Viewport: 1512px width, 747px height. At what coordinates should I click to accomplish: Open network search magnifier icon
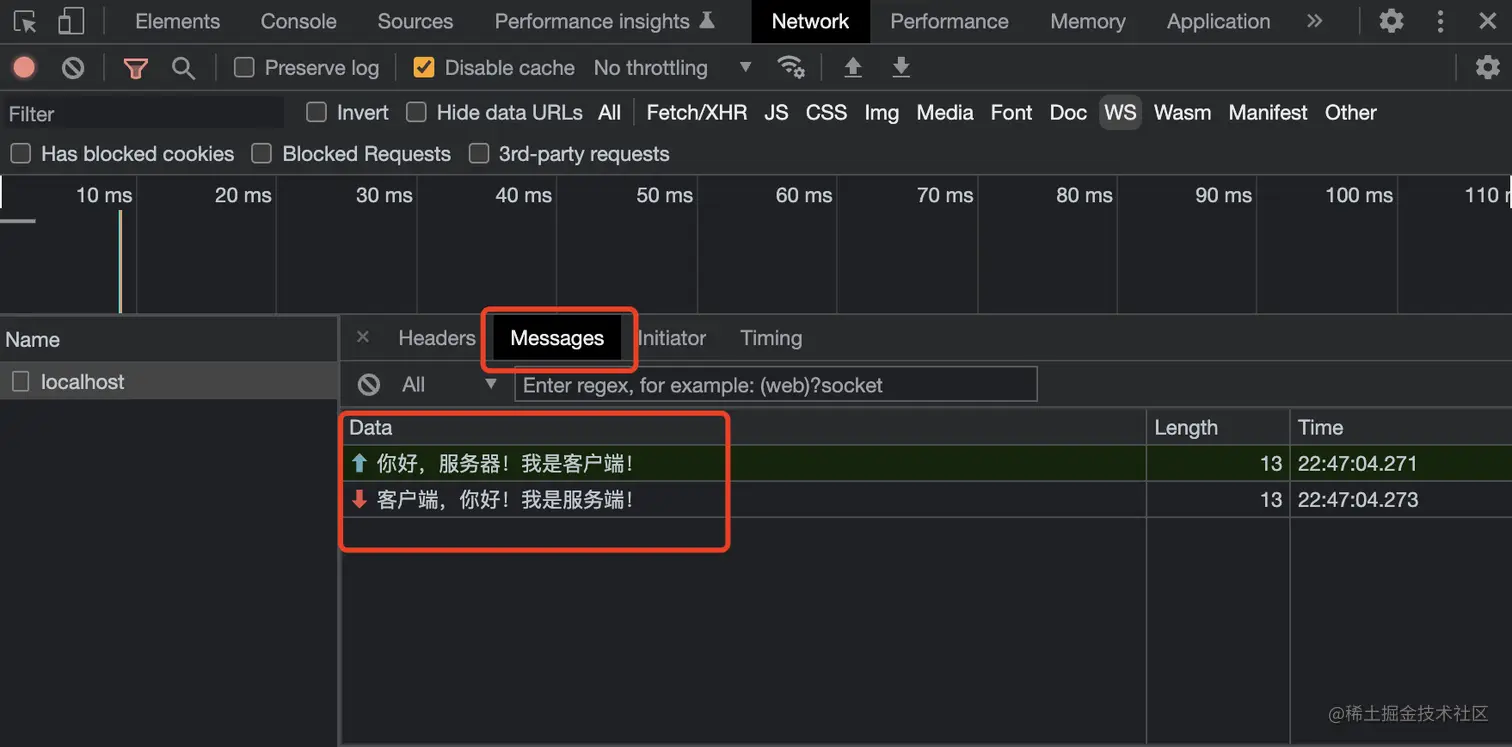(x=183, y=68)
